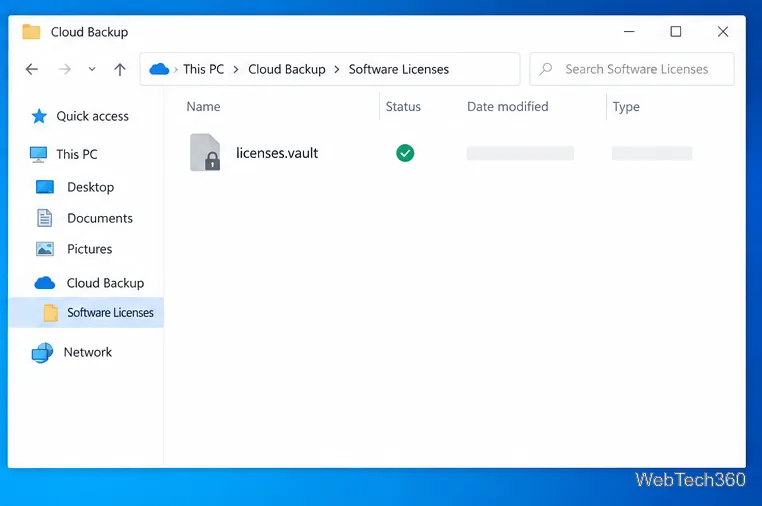
Task: Select the licenses.vault file name
Action: 277,153
